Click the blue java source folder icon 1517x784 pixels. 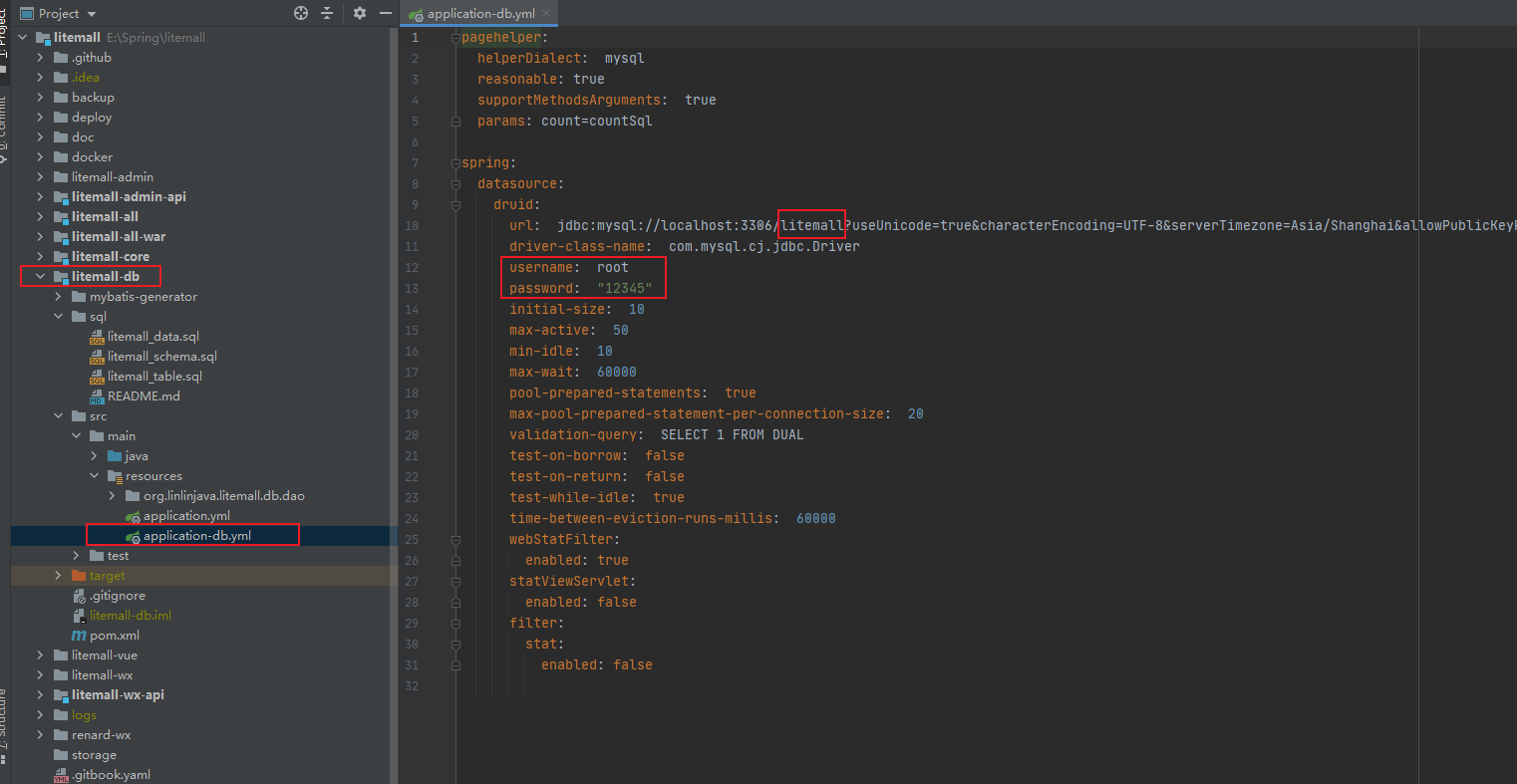tap(115, 456)
